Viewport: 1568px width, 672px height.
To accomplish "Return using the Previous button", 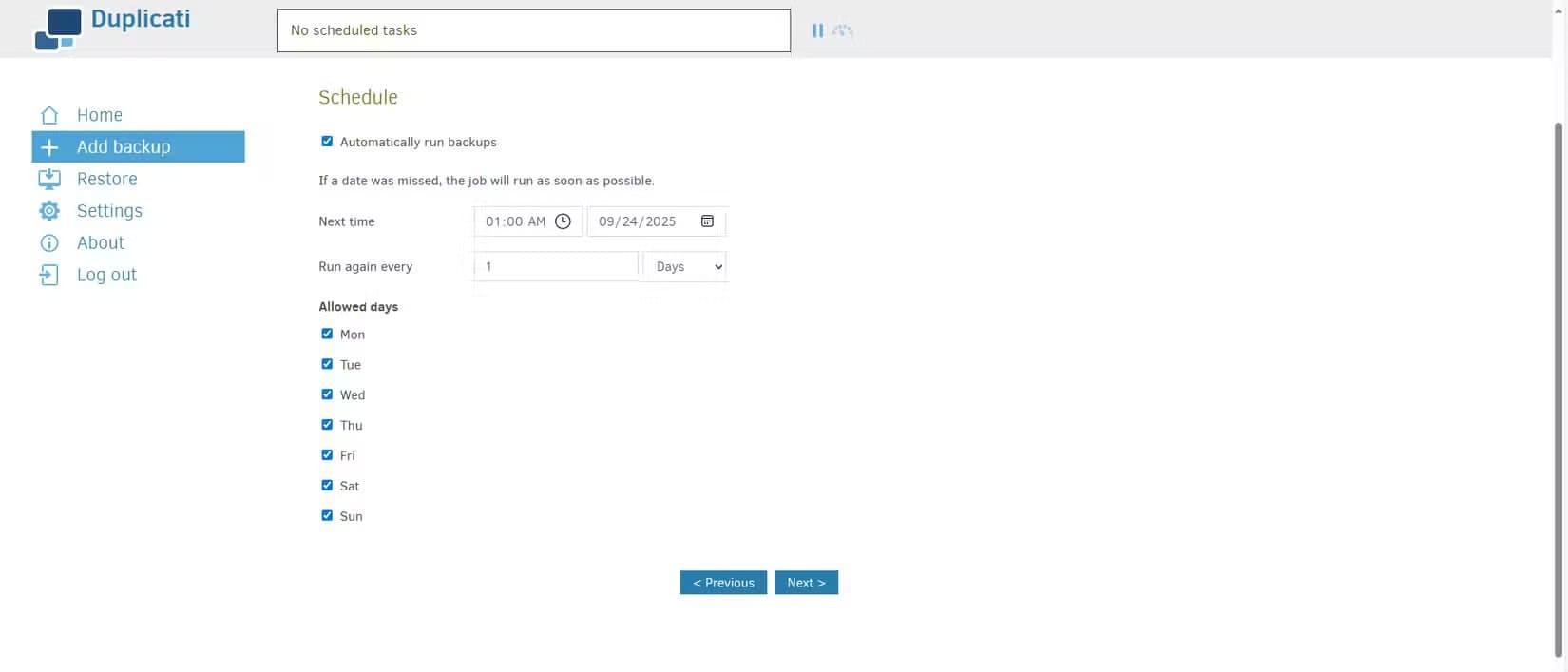I will [x=723, y=583].
